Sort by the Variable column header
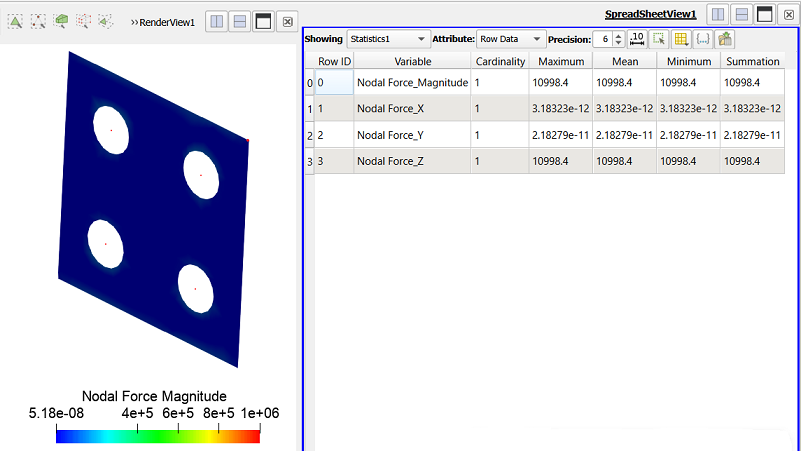 (412, 61)
